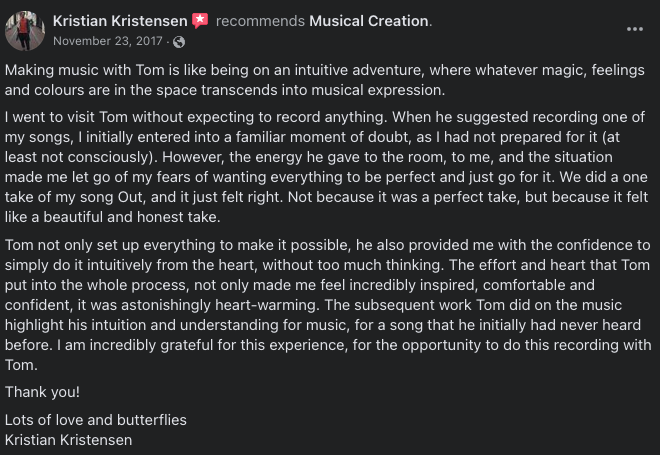Open the November 23, 2017 post timestamp
The height and width of the screenshot is (455, 660).
[x=109, y=42]
